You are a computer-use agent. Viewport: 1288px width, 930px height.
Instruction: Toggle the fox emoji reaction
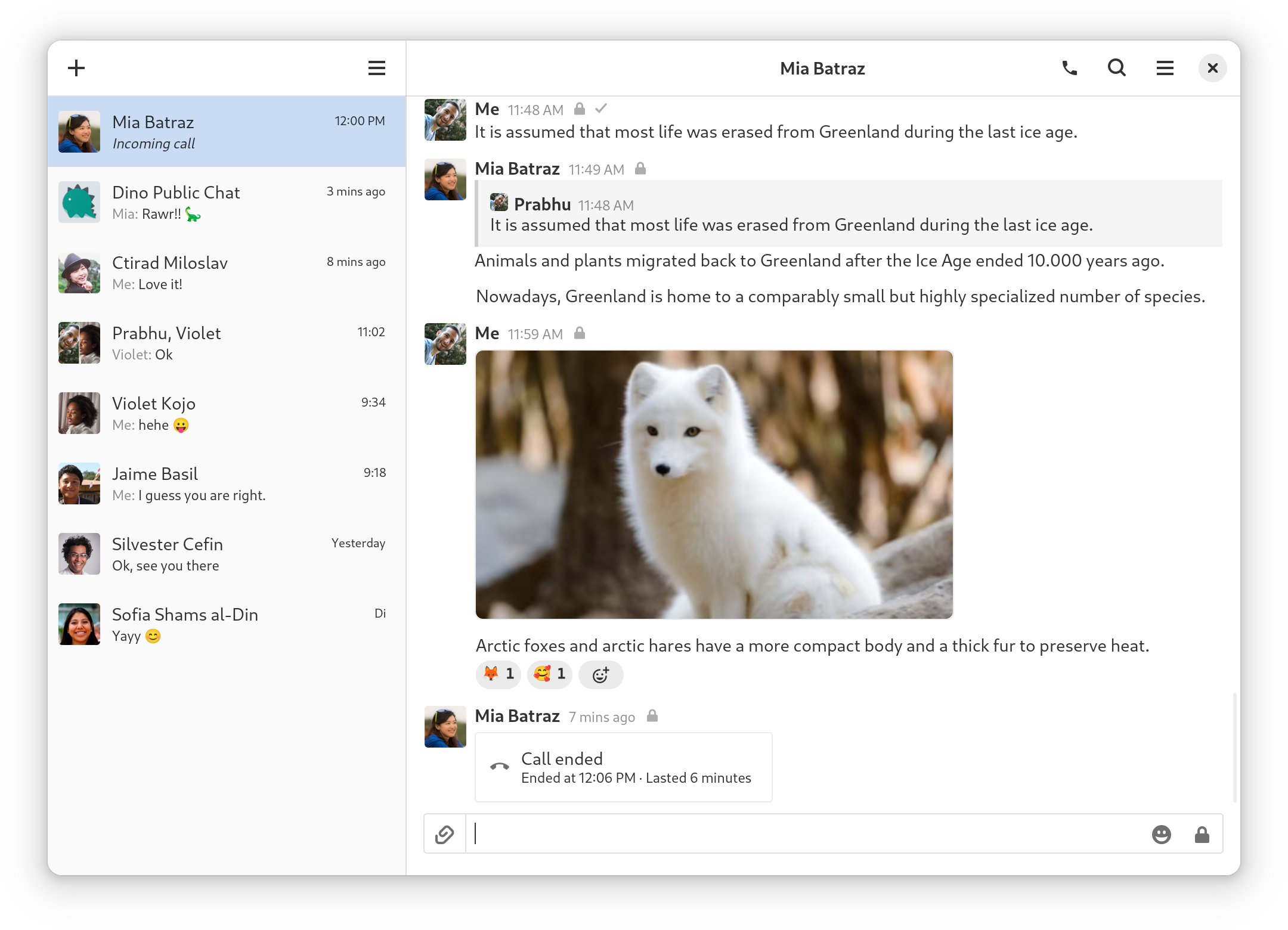tap(498, 674)
